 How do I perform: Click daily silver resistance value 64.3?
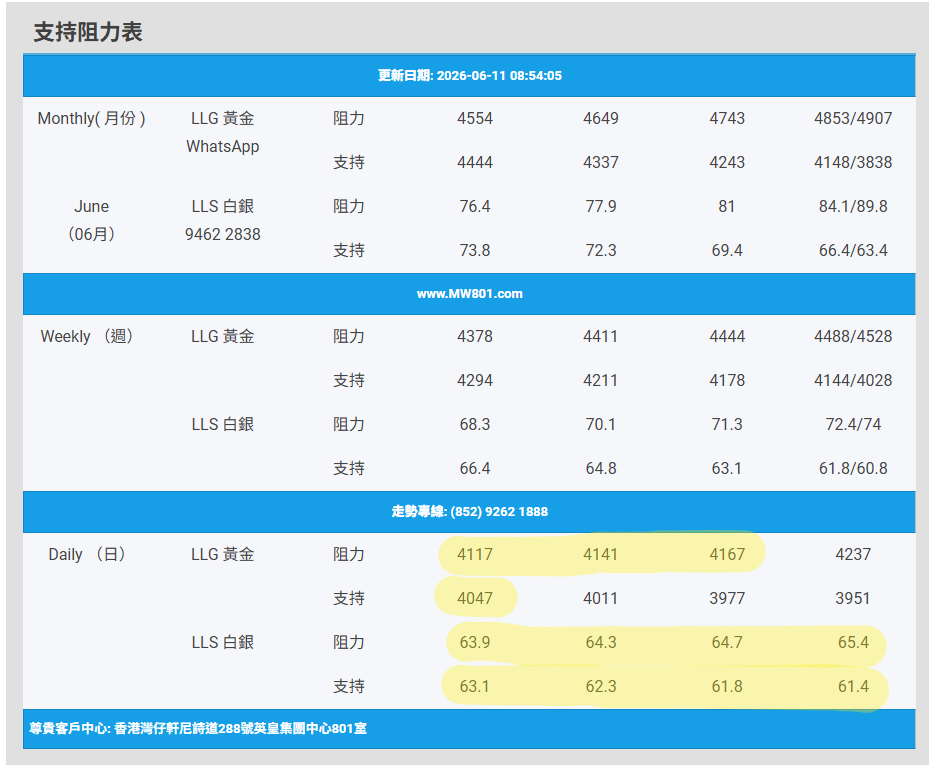click(600, 642)
